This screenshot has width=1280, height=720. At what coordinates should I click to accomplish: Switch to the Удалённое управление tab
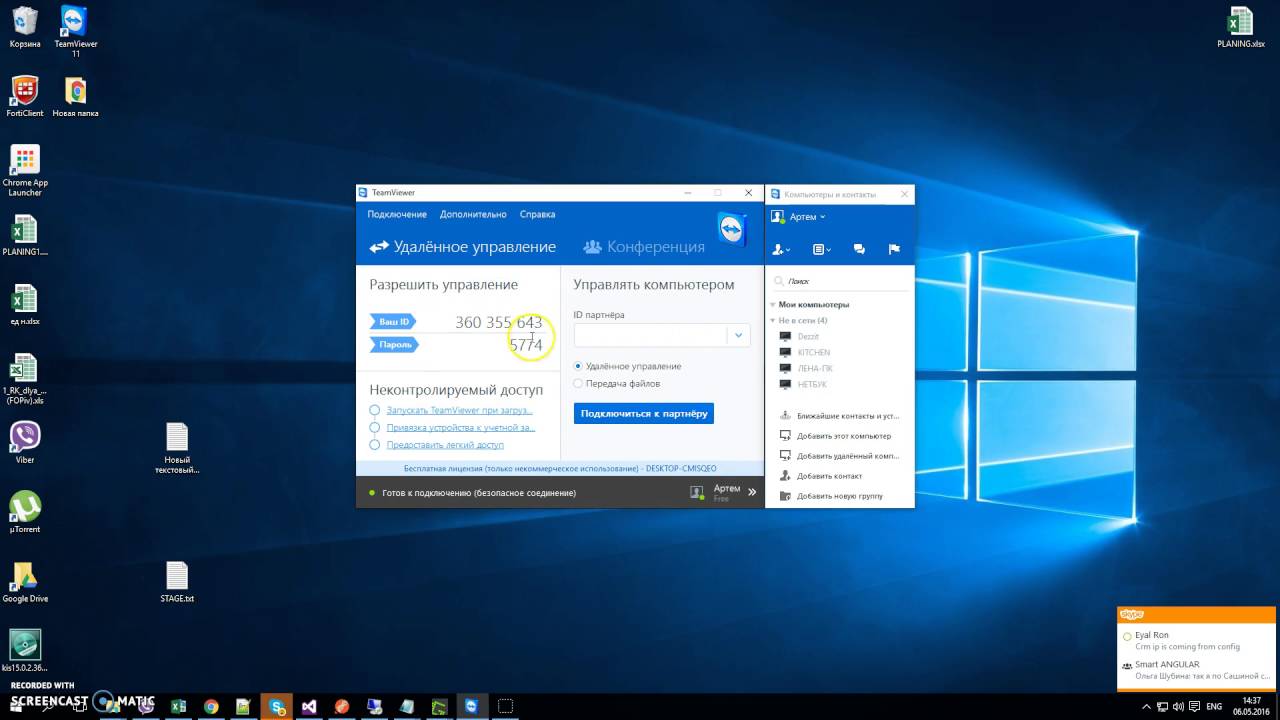[x=463, y=246]
